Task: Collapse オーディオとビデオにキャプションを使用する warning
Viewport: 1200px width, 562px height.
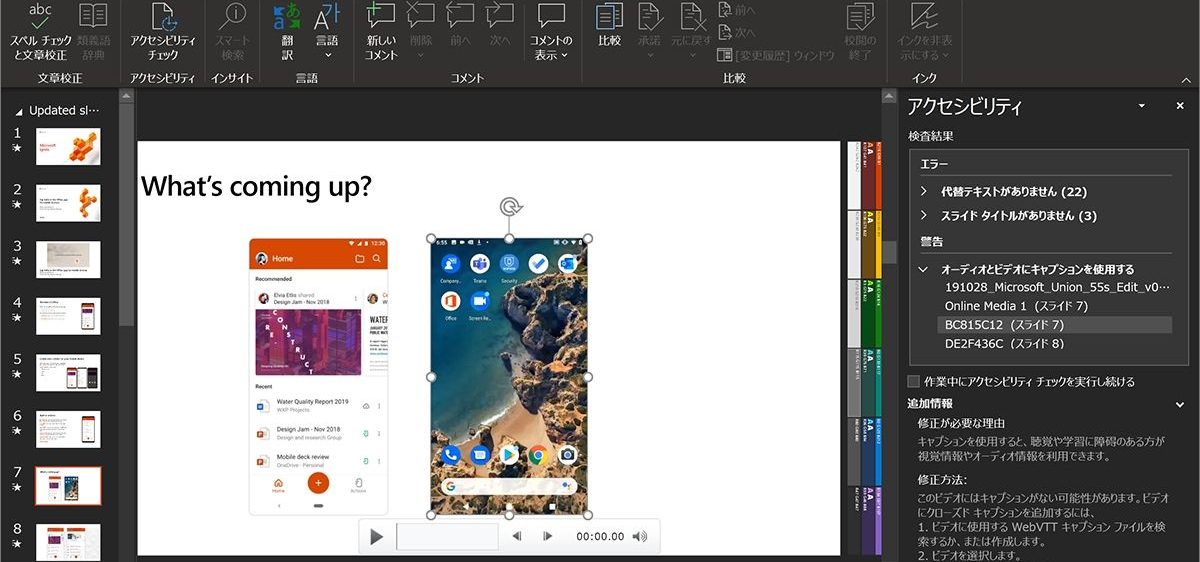Action: tap(924, 269)
